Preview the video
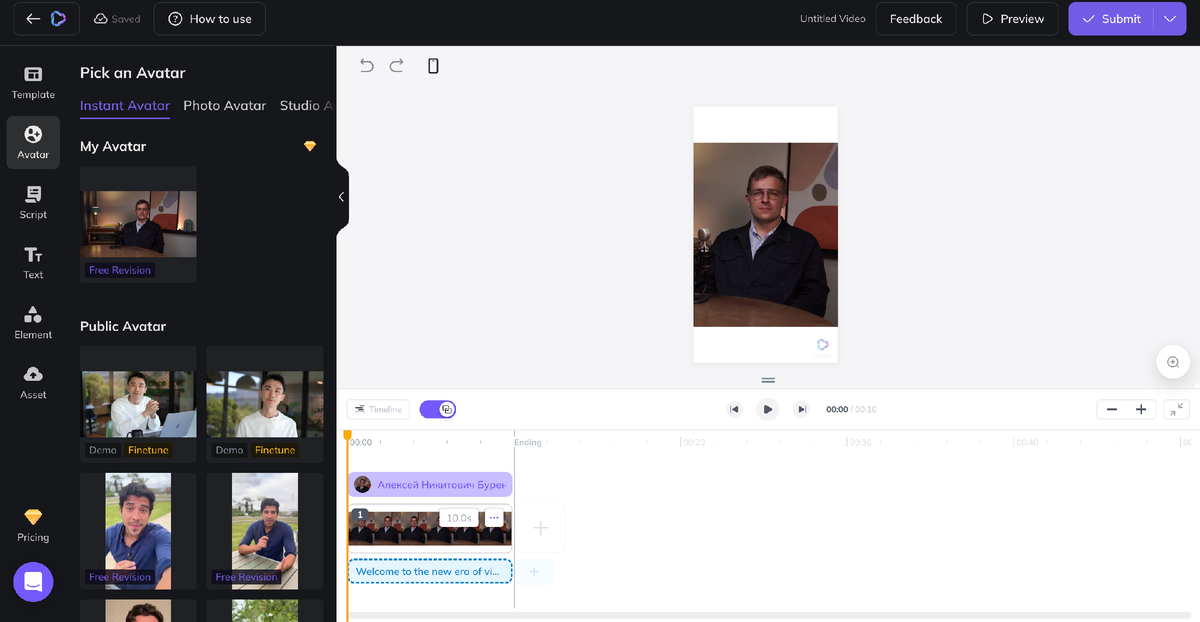 pyautogui.click(x=1012, y=19)
